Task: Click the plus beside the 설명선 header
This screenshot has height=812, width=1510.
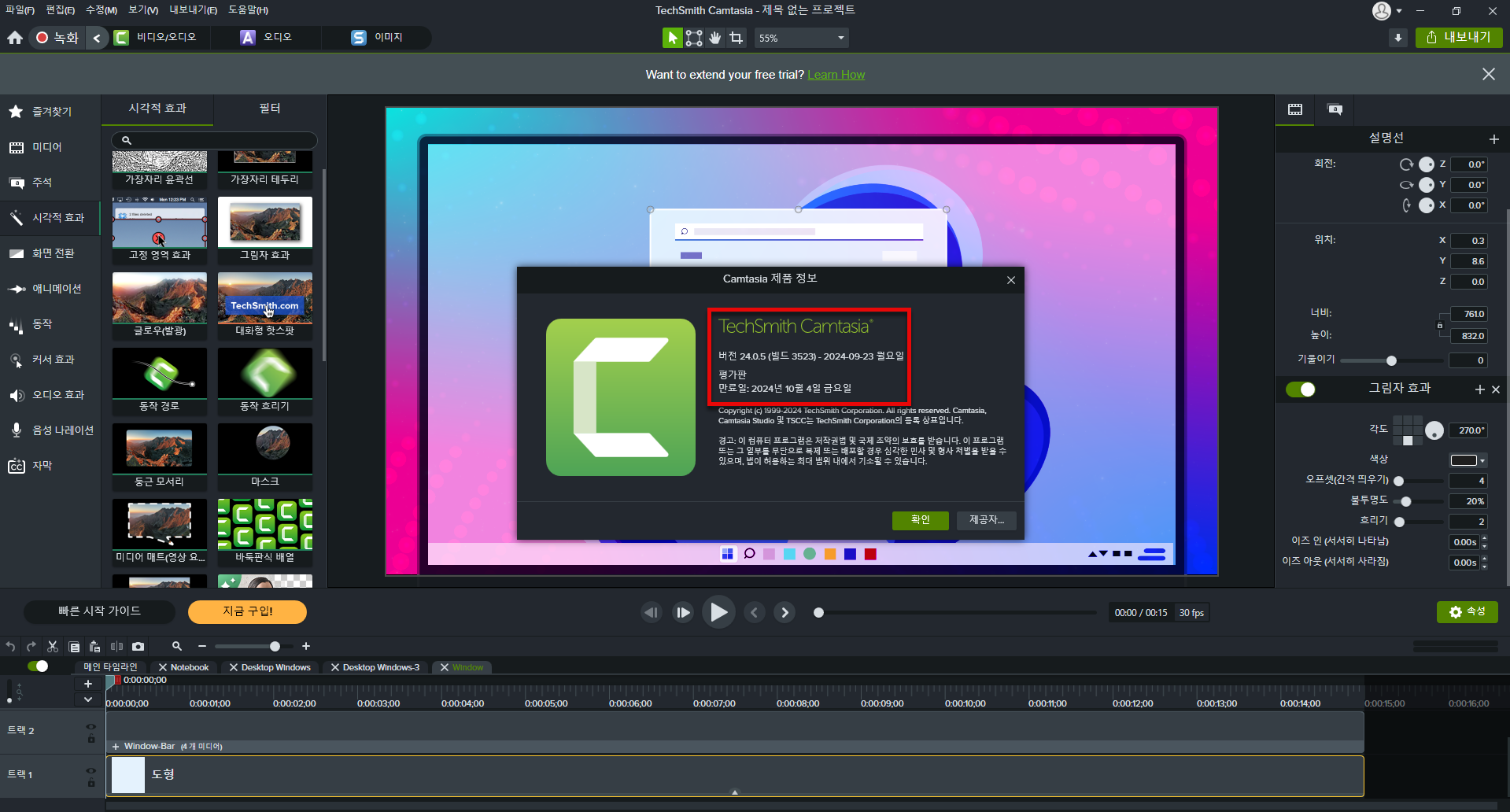Action: (1493, 139)
